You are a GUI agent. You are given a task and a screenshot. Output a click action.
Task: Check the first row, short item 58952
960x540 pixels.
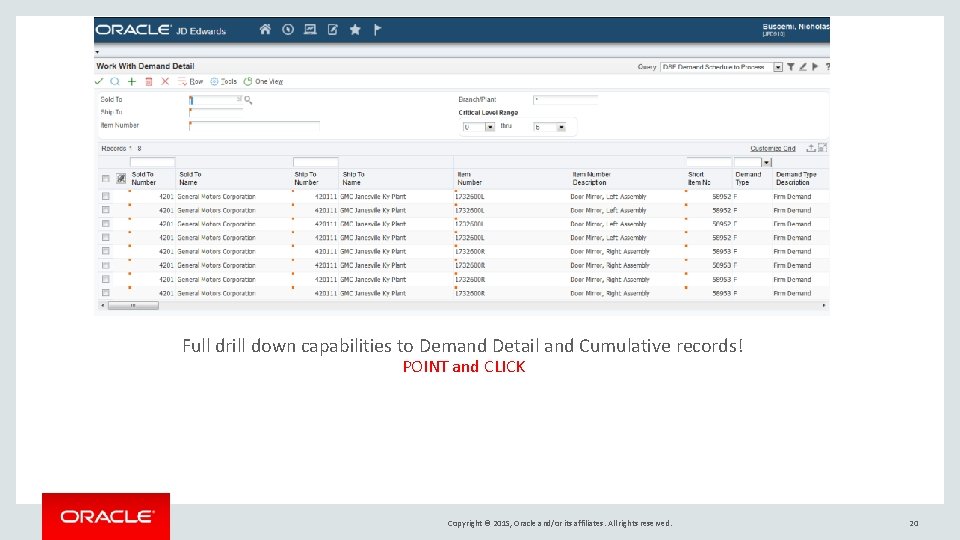(105, 197)
